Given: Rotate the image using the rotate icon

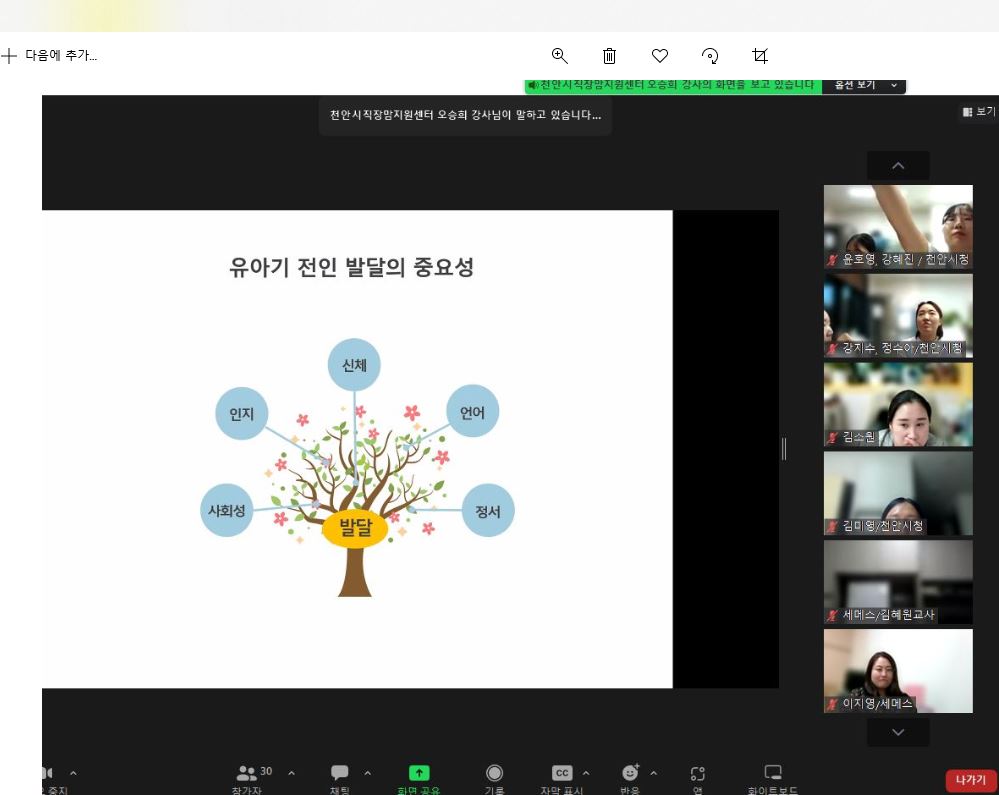Looking at the screenshot, I should click(710, 56).
